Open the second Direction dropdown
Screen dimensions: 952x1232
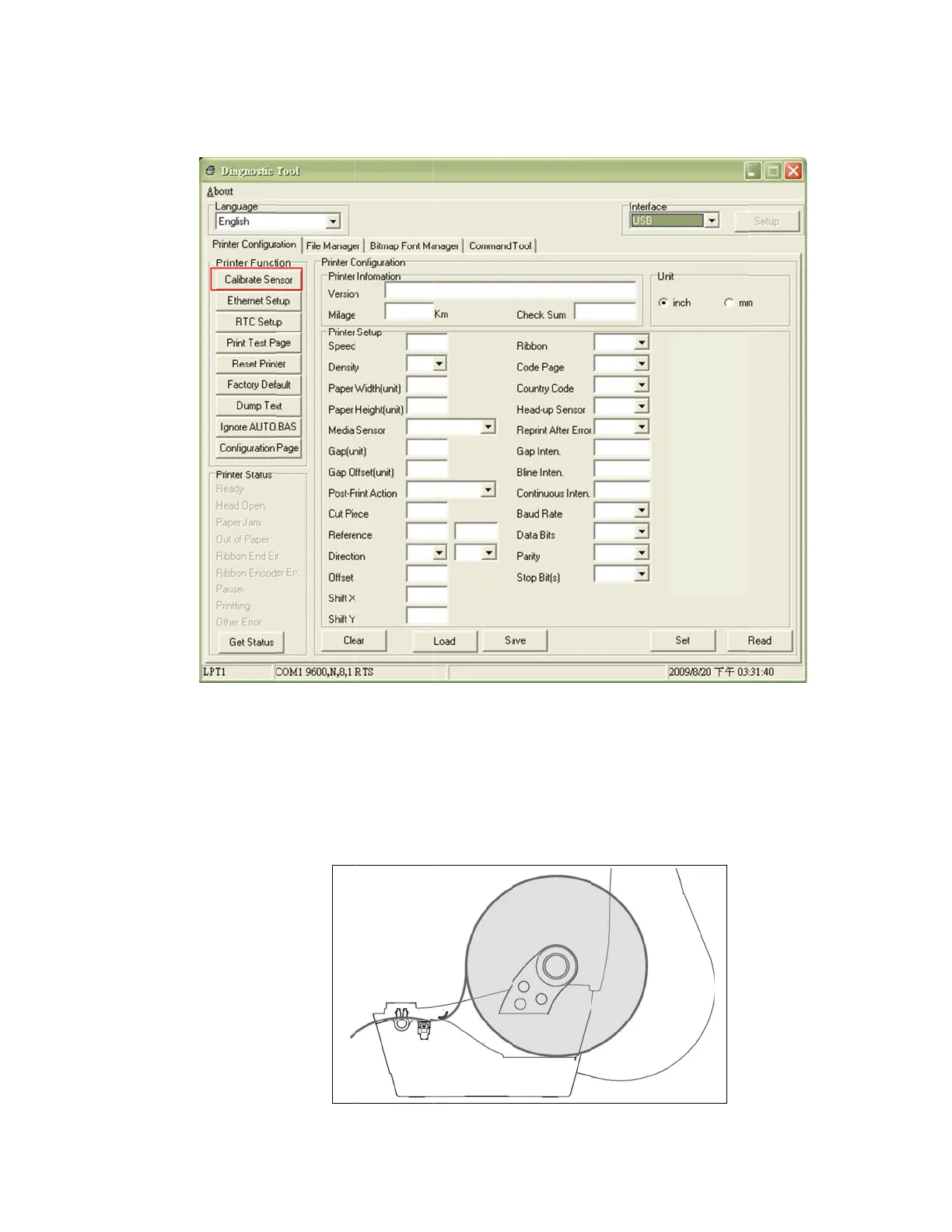pyautogui.click(x=488, y=553)
